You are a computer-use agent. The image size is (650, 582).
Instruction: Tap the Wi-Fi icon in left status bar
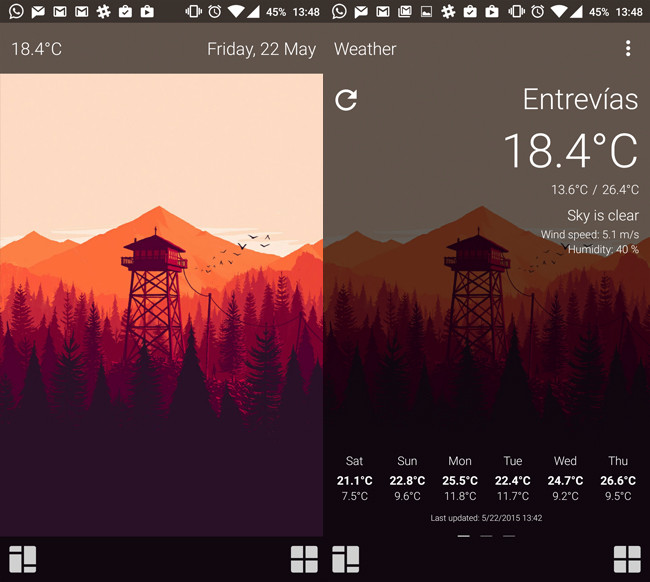click(236, 11)
